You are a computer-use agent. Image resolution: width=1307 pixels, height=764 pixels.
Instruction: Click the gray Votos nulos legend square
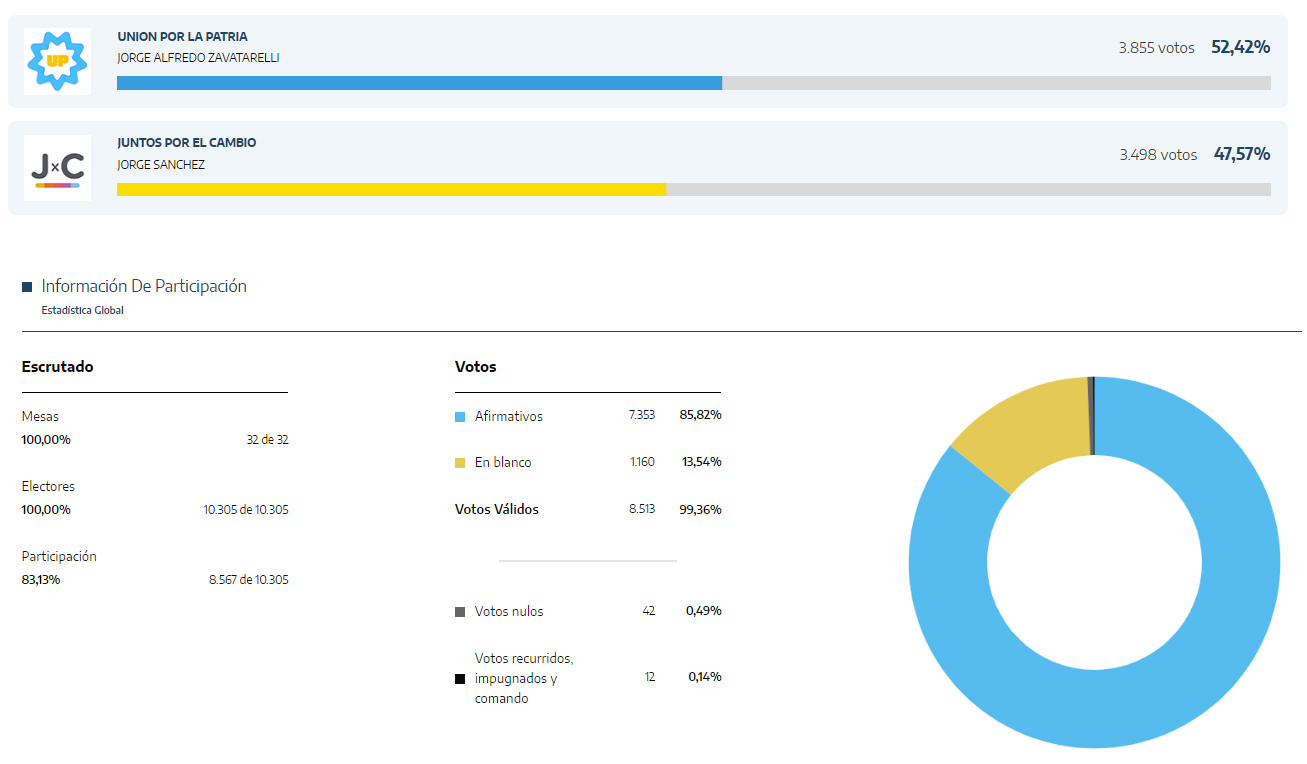click(460, 611)
